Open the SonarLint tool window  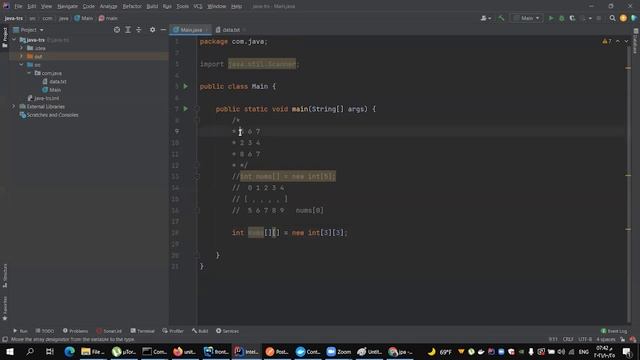[109, 331]
